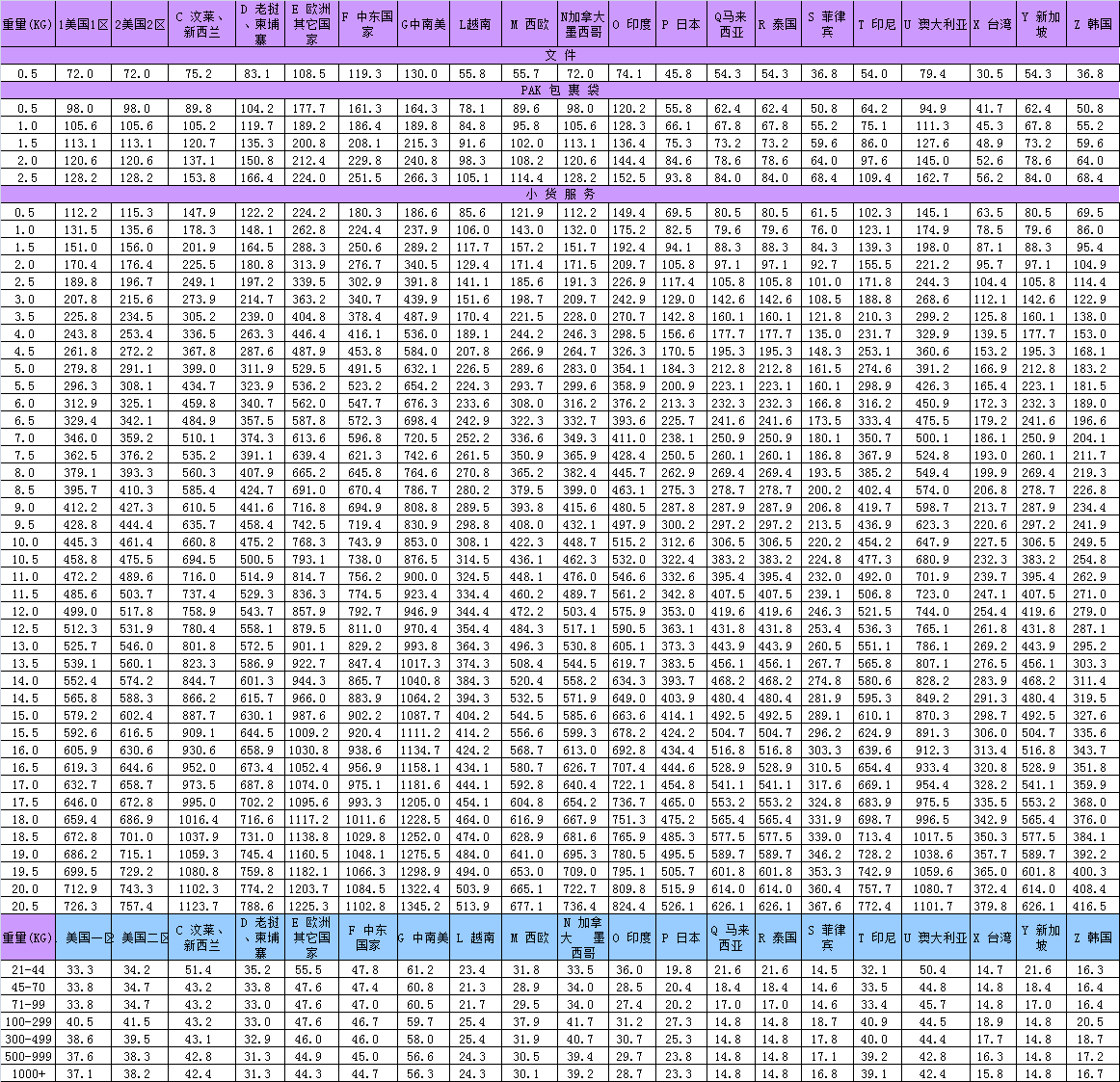Viewport: 1120px width, 1082px height.
Task: Select the "300-499" weight range label
Action: pyautogui.click(x=28, y=1039)
